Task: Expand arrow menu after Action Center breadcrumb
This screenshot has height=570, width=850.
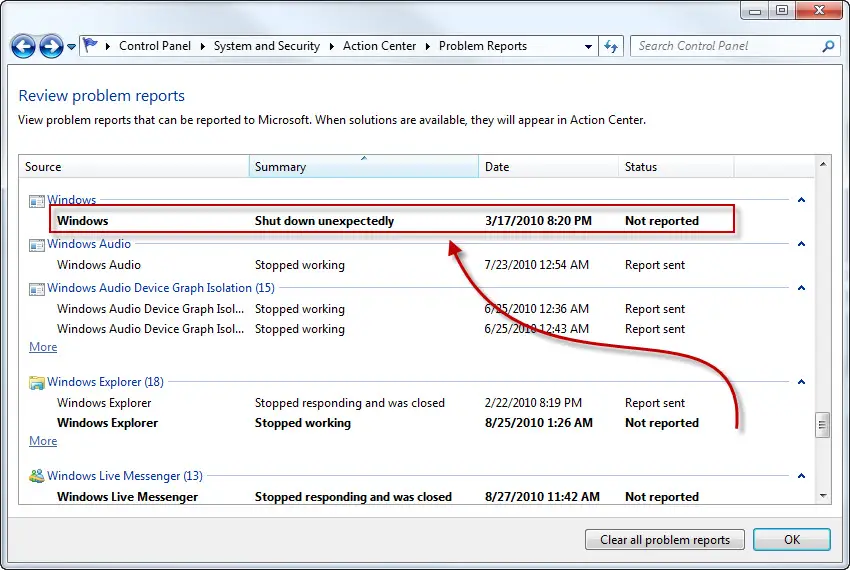Action: [x=427, y=47]
